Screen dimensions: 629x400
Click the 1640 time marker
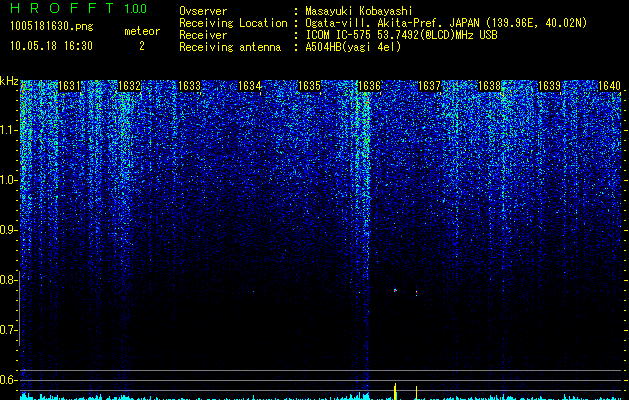[609, 86]
